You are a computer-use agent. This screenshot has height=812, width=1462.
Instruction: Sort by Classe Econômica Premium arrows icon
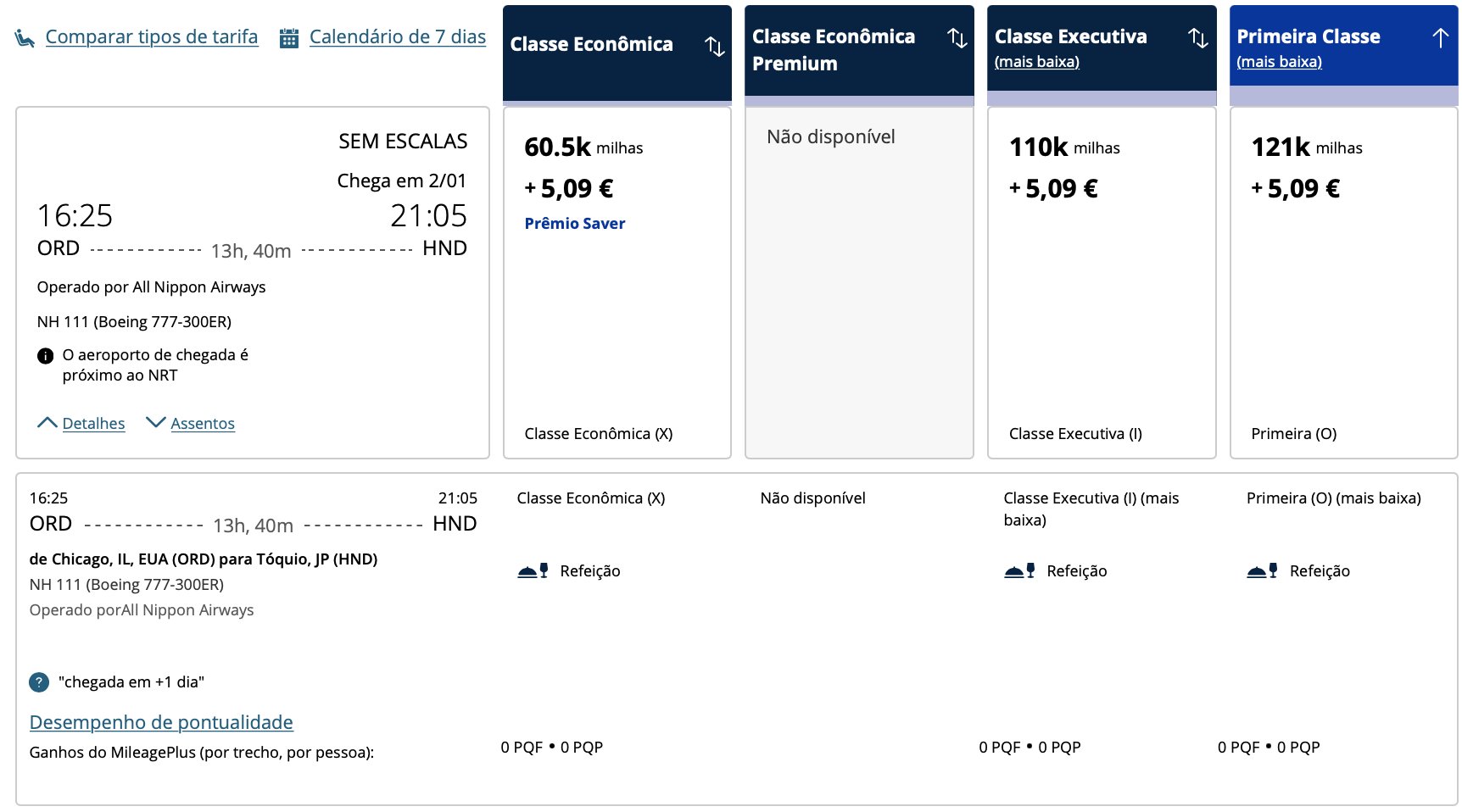(957, 37)
